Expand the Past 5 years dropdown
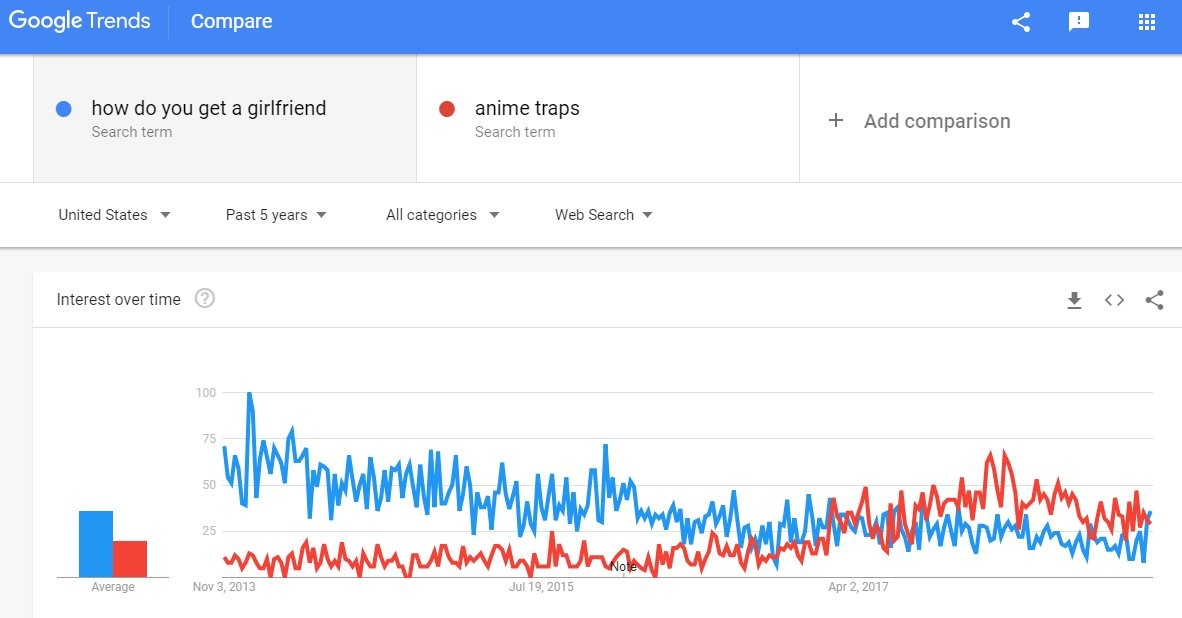Viewport: 1182px width, 618px height. pos(276,215)
